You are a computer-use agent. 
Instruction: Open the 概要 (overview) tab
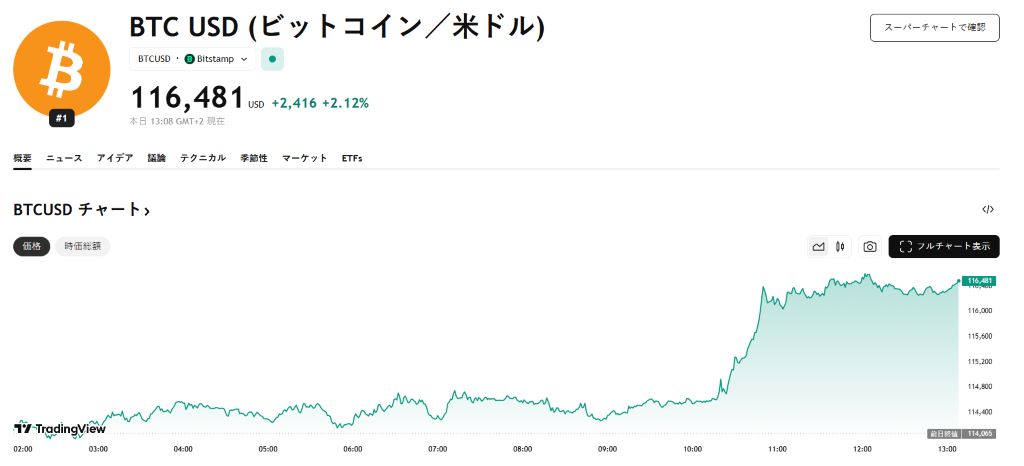(22, 158)
